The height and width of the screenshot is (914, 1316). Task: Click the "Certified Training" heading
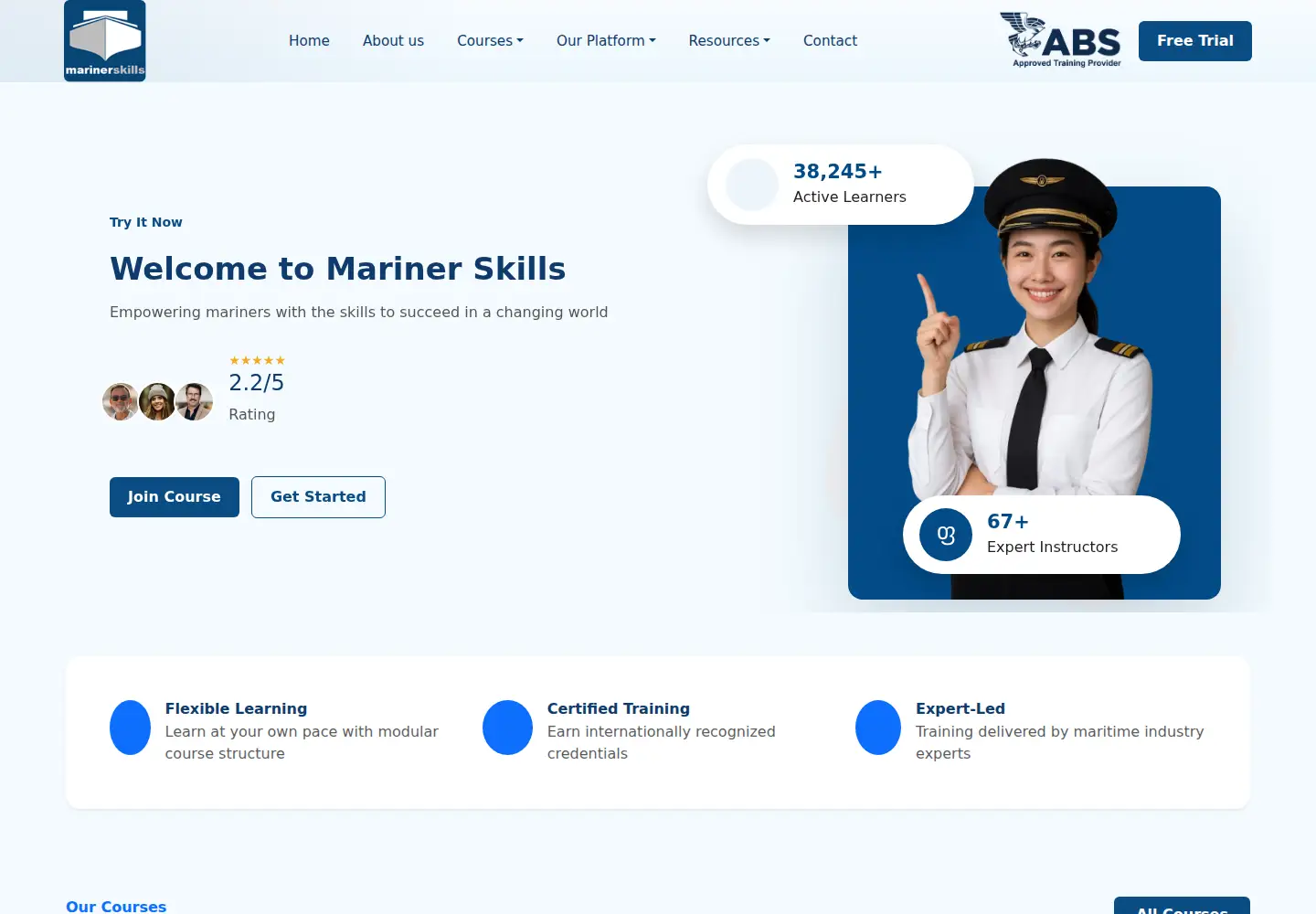(x=619, y=708)
